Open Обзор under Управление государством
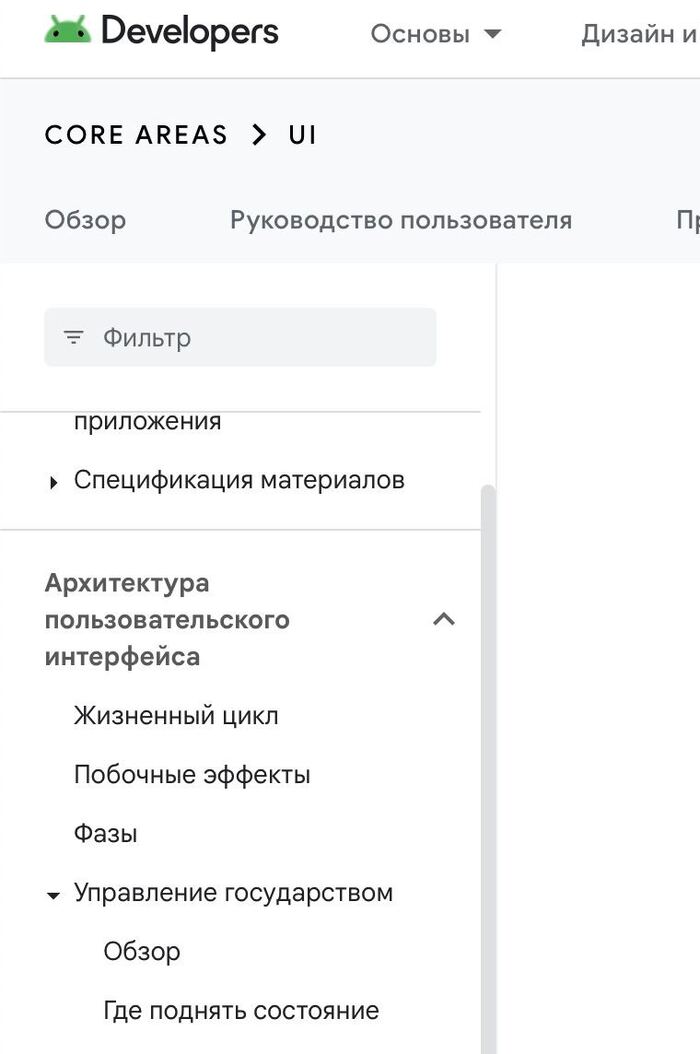Screen dimensions: 700x1054 point(141,951)
